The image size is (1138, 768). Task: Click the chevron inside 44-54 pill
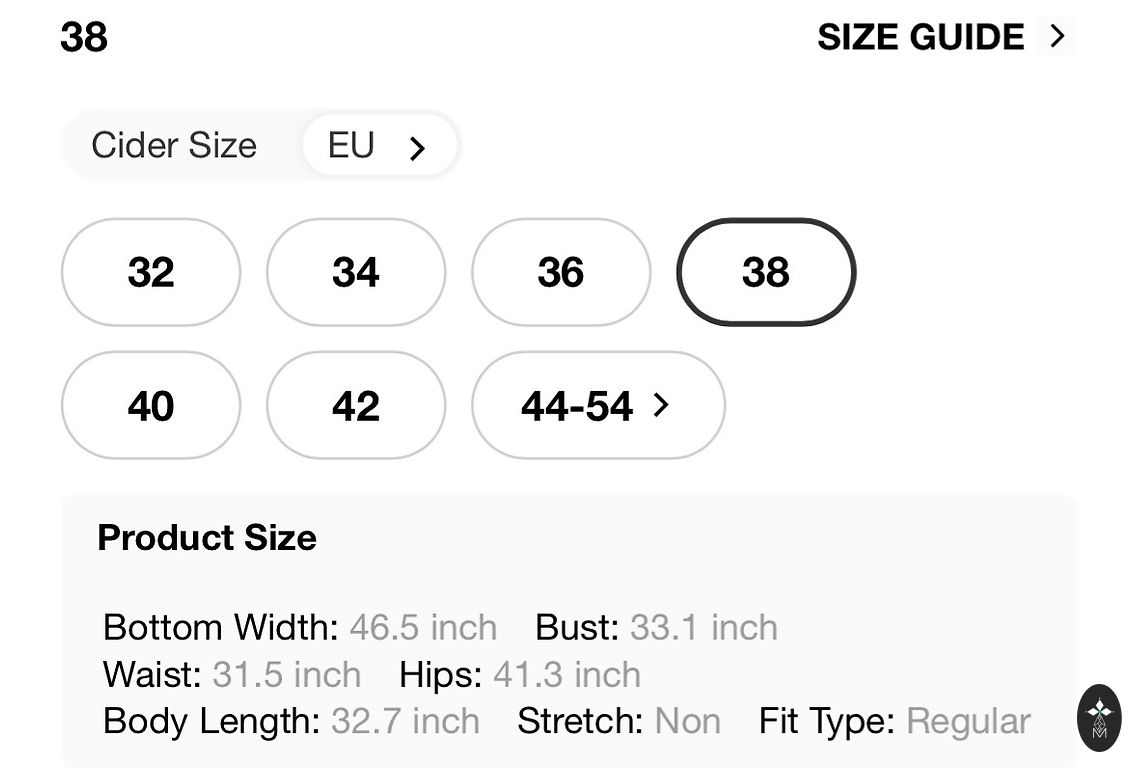pos(660,405)
